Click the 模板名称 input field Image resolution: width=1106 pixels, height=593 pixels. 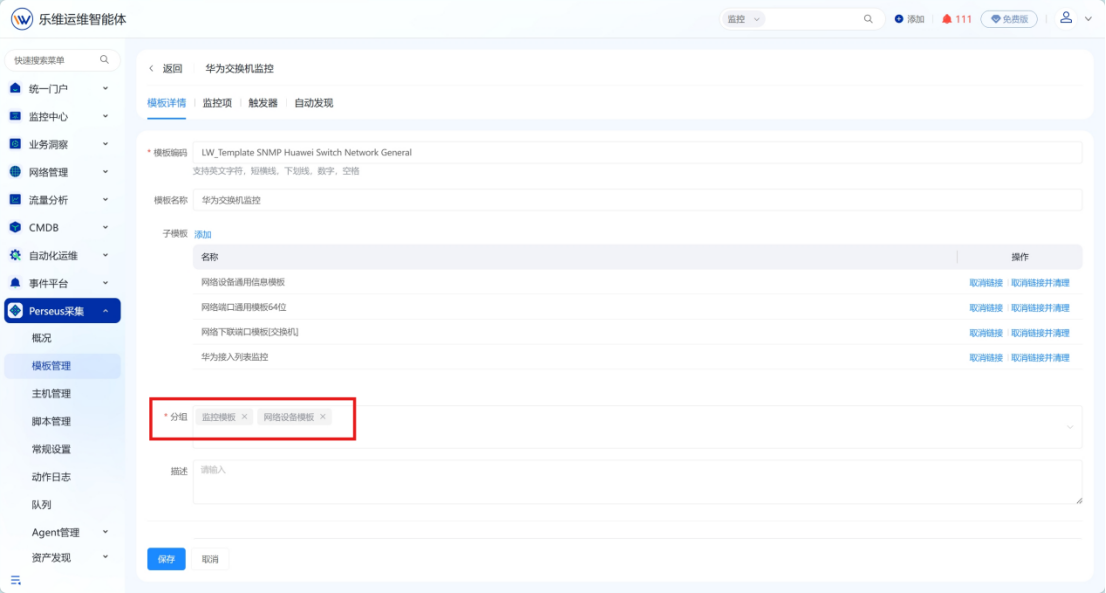638,200
